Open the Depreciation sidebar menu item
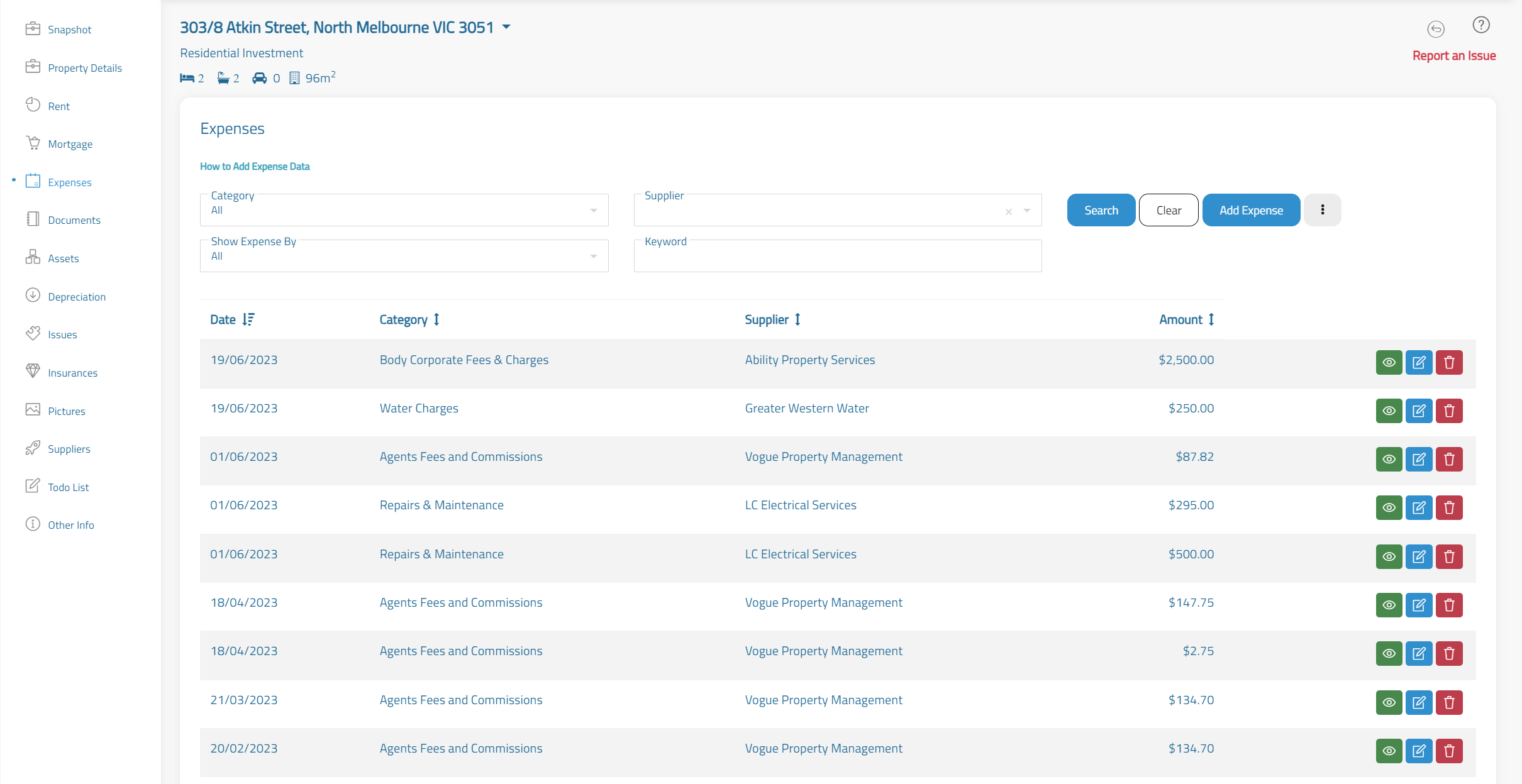This screenshot has height=784, width=1522. [x=76, y=297]
